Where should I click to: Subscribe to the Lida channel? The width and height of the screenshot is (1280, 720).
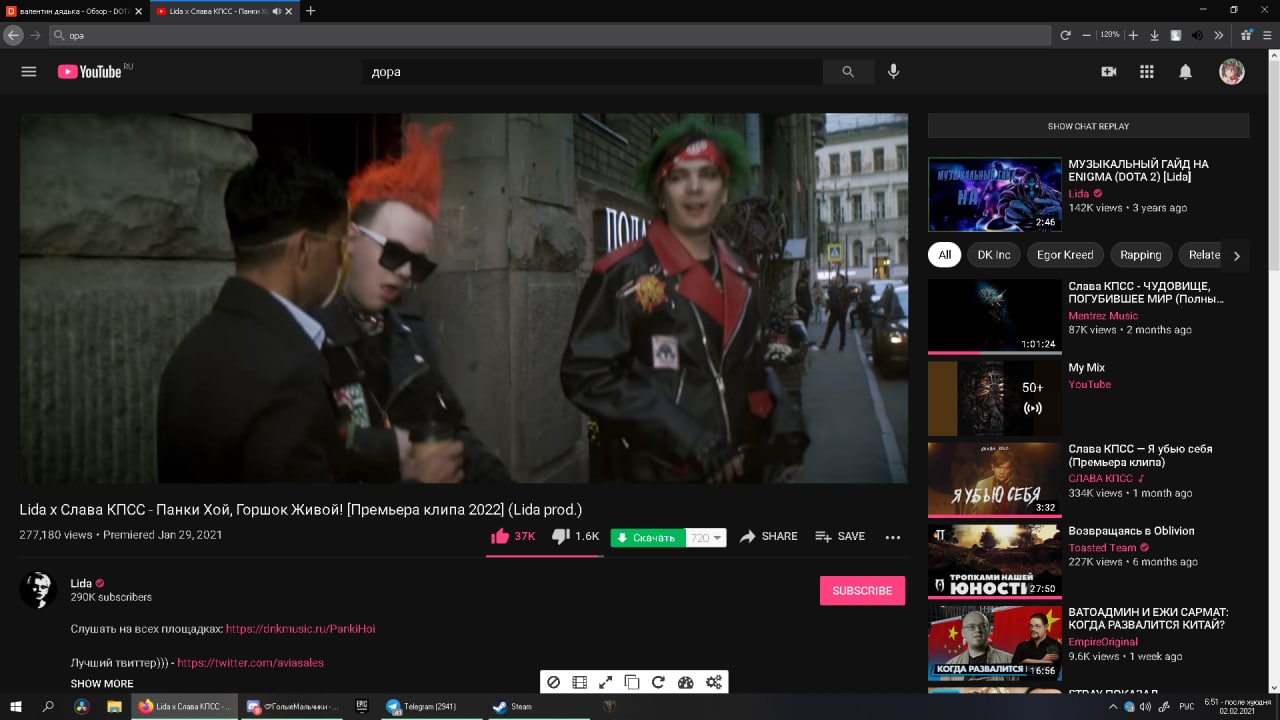click(x=862, y=591)
